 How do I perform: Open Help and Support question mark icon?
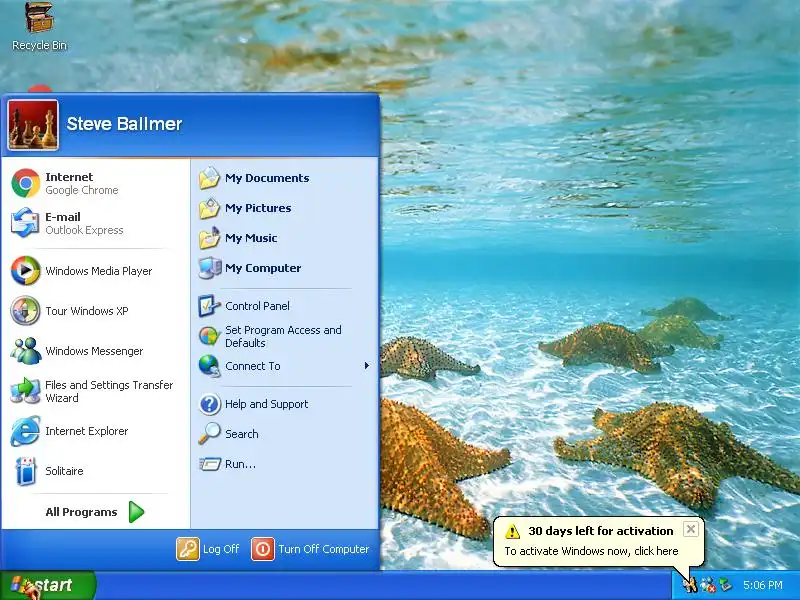point(210,404)
